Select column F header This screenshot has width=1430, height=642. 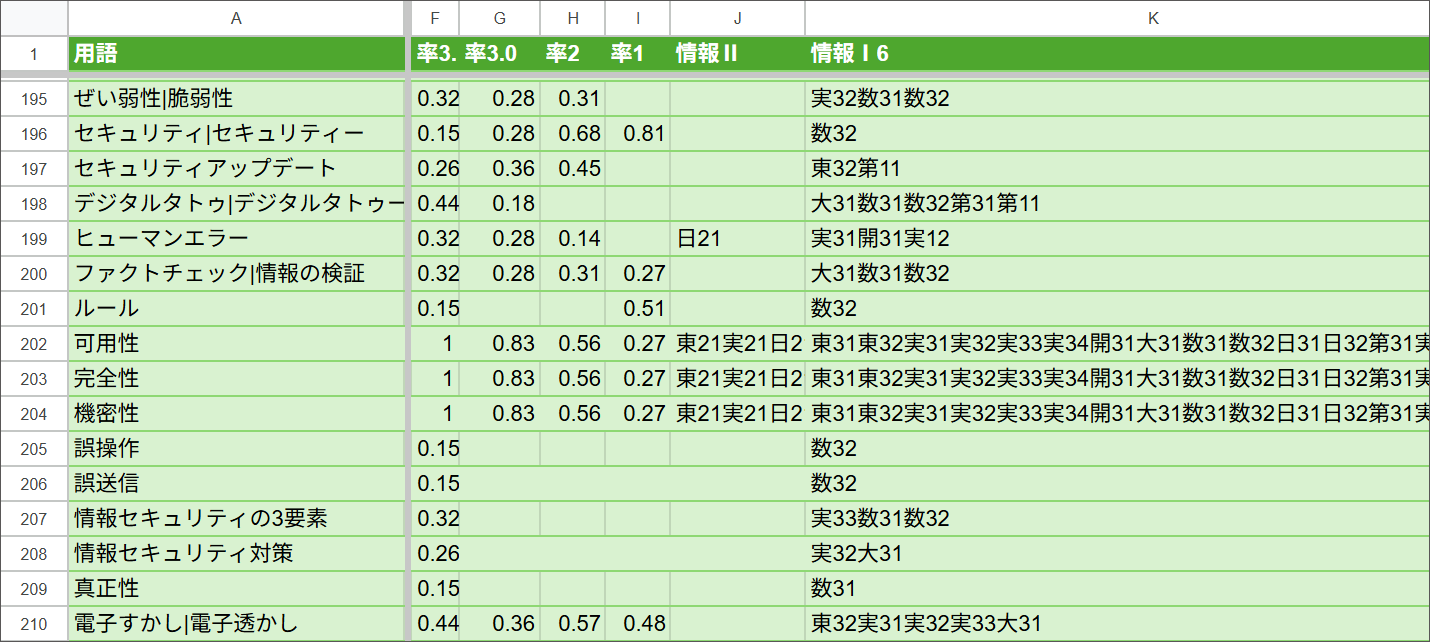pos(434,18)
